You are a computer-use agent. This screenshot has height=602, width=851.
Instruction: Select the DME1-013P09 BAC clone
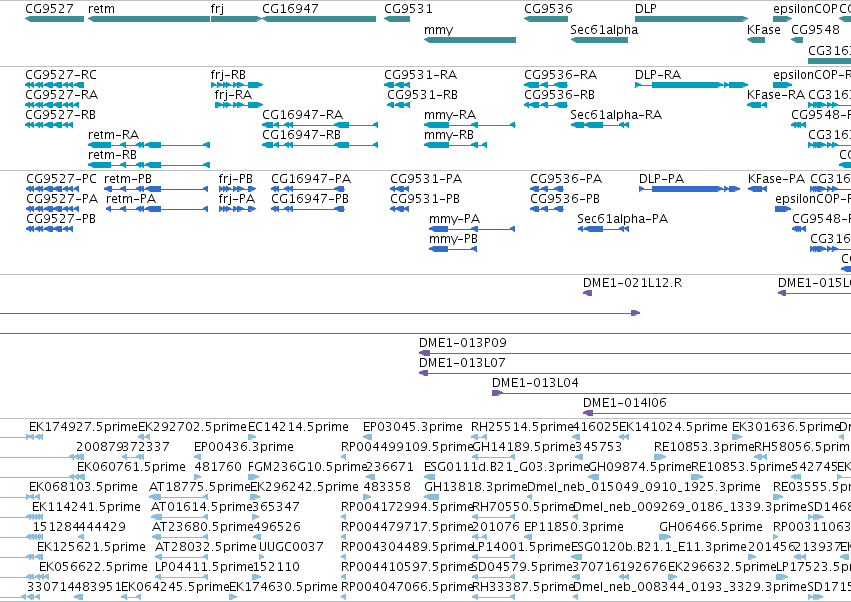[635, 353]
